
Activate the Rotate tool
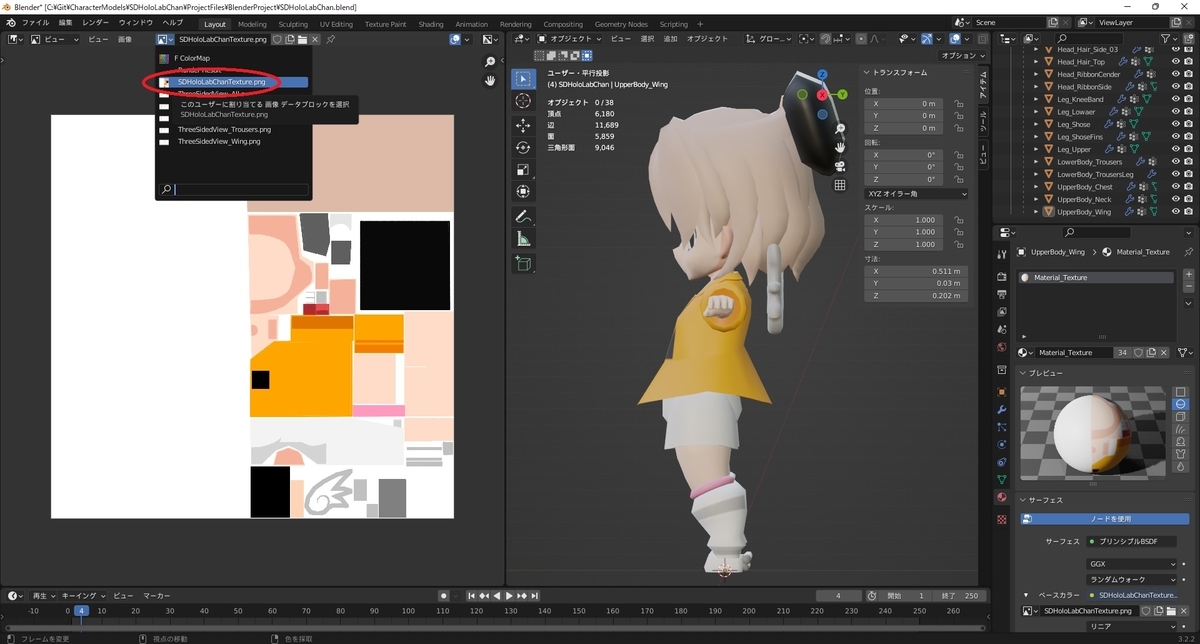pyautogui.click(x=523, y=147)
